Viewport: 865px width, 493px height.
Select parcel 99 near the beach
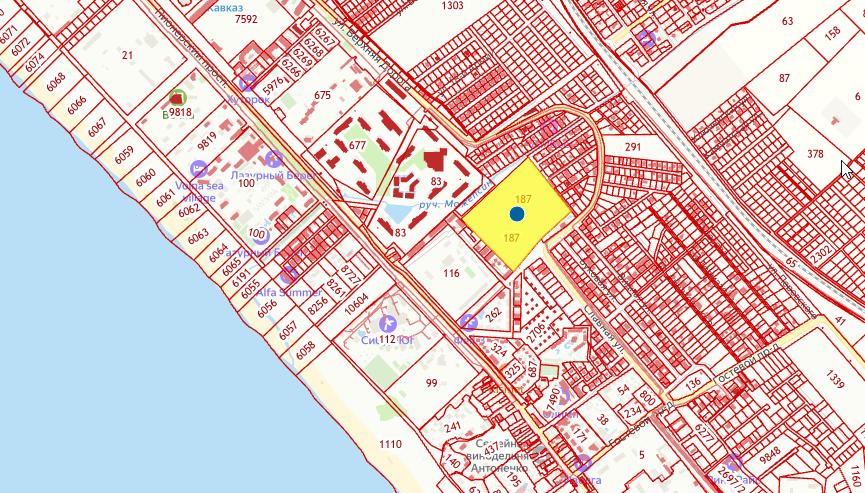[x=431, y=384]
